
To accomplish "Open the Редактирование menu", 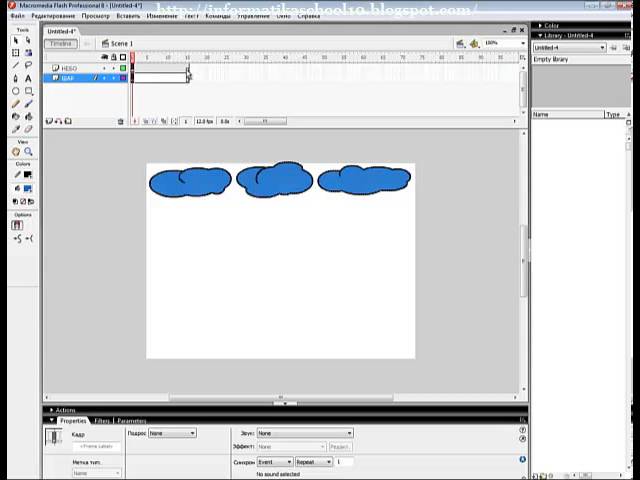I will click(53, 16).
